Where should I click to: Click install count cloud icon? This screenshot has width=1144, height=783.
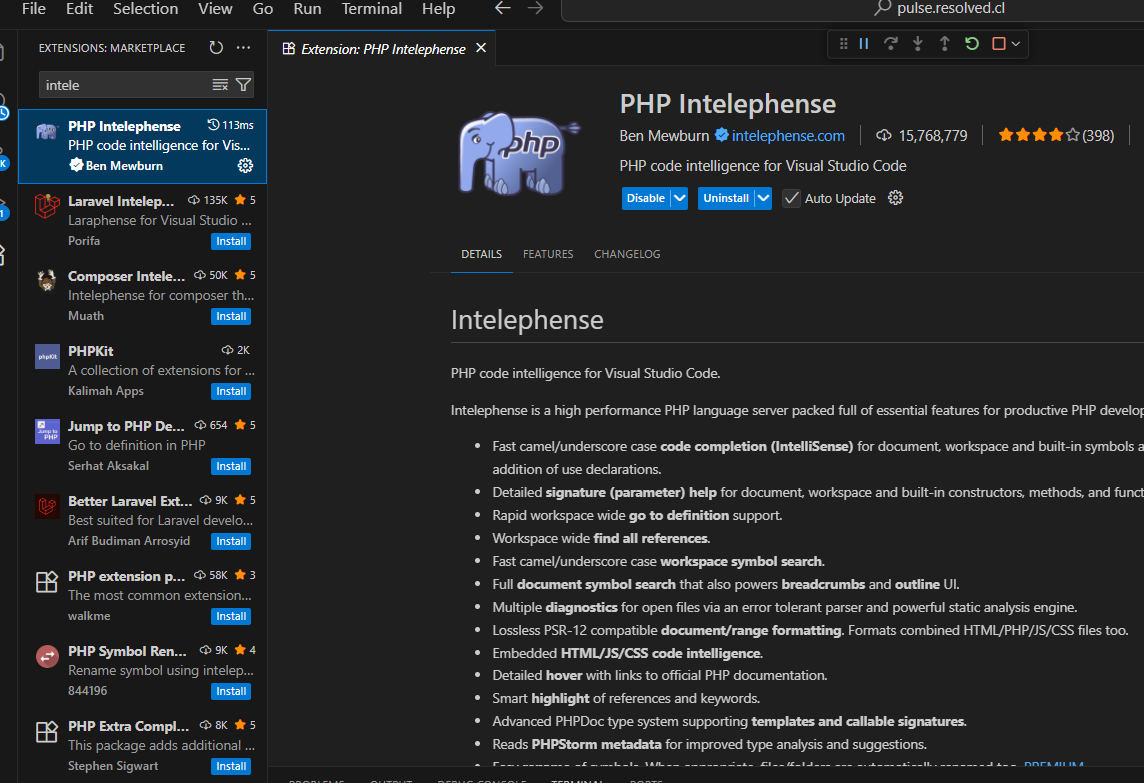884,136
